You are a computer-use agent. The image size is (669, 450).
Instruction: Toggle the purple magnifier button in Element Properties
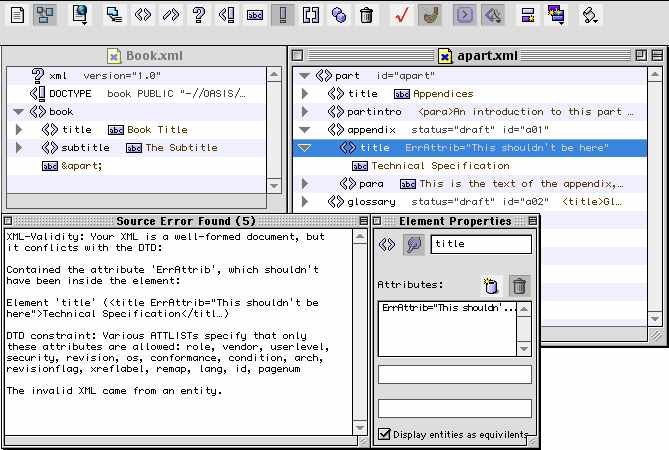coord(414,245)
